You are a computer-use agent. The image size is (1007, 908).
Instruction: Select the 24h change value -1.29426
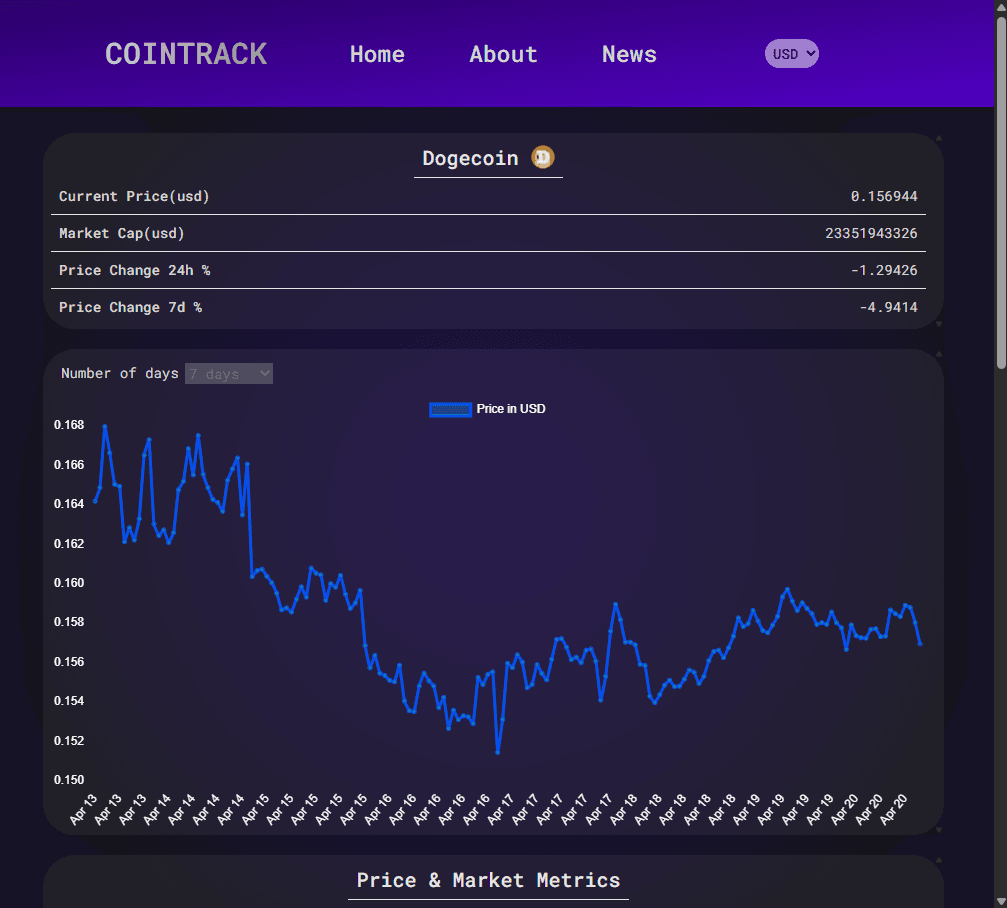(884, 270)
